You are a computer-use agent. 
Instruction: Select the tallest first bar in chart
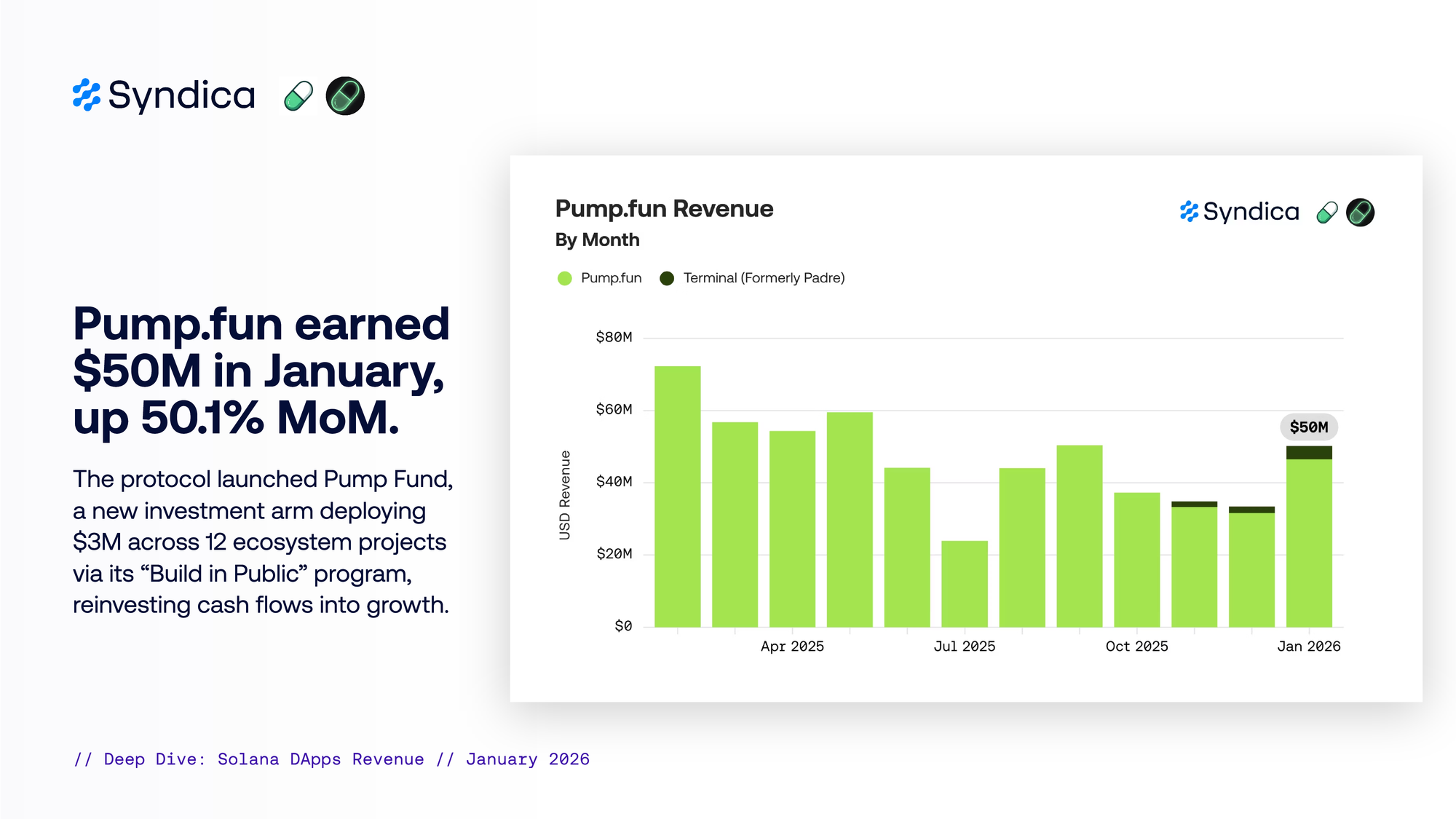pos(677,495)
